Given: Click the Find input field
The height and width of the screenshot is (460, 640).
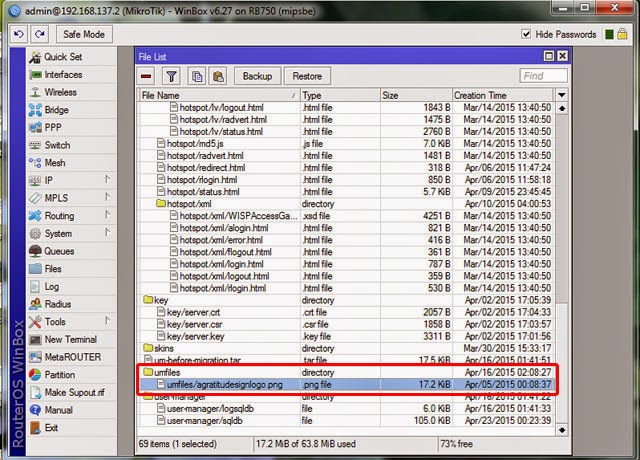Looking at the screenshot, I should [x=543, y=76].
